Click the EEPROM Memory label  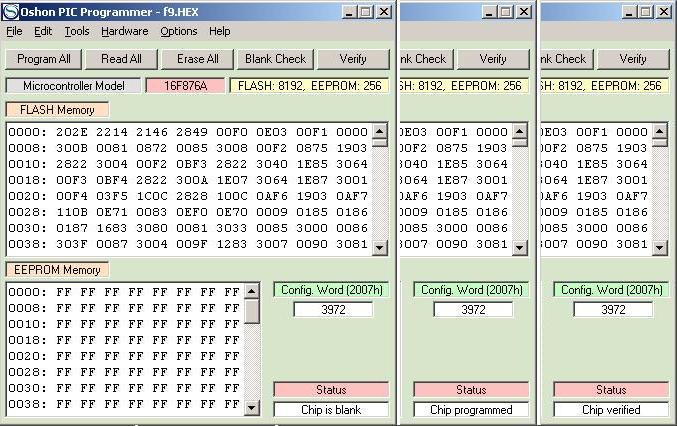tap(57, 270)
